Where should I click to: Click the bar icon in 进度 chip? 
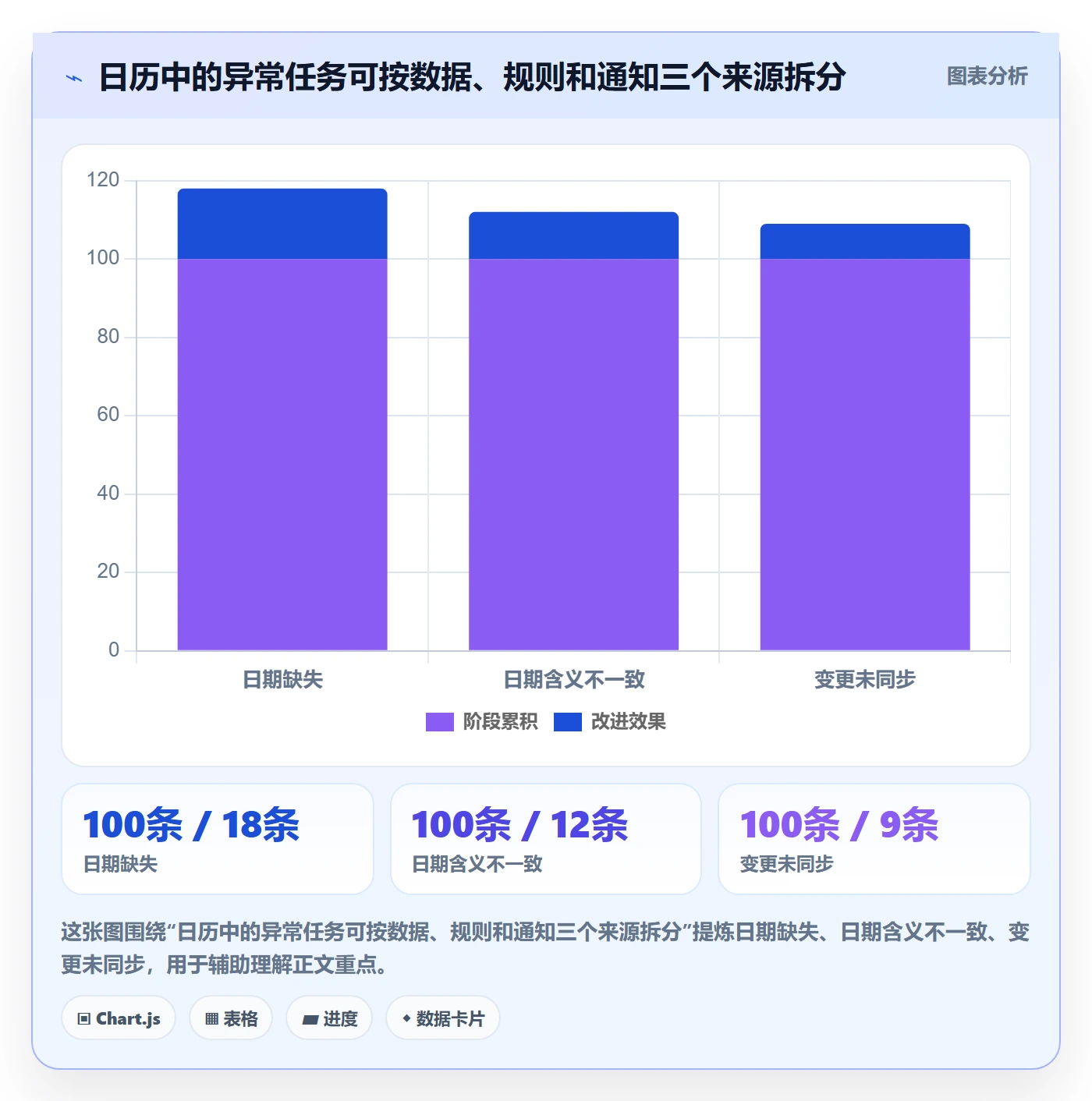[x=310, y=1020]
